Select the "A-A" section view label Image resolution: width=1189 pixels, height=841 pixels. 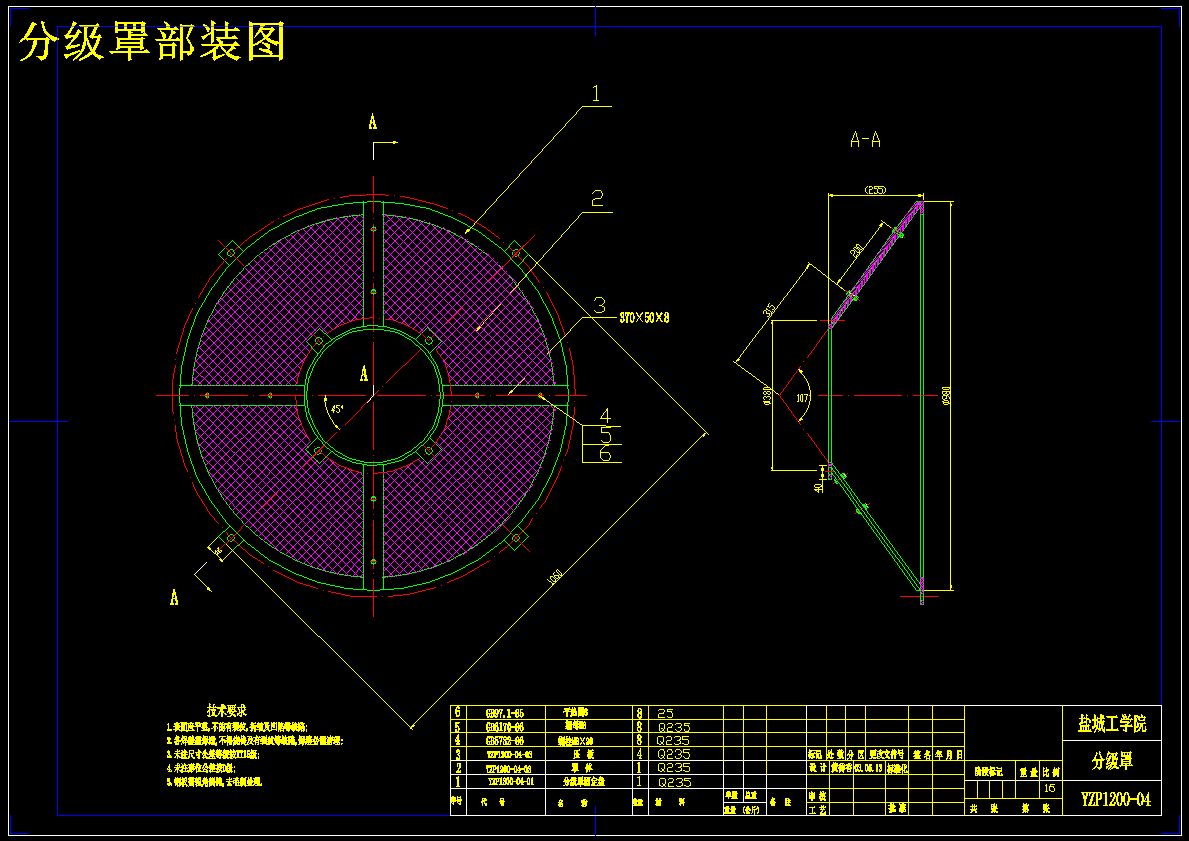[x=865, y=140]
